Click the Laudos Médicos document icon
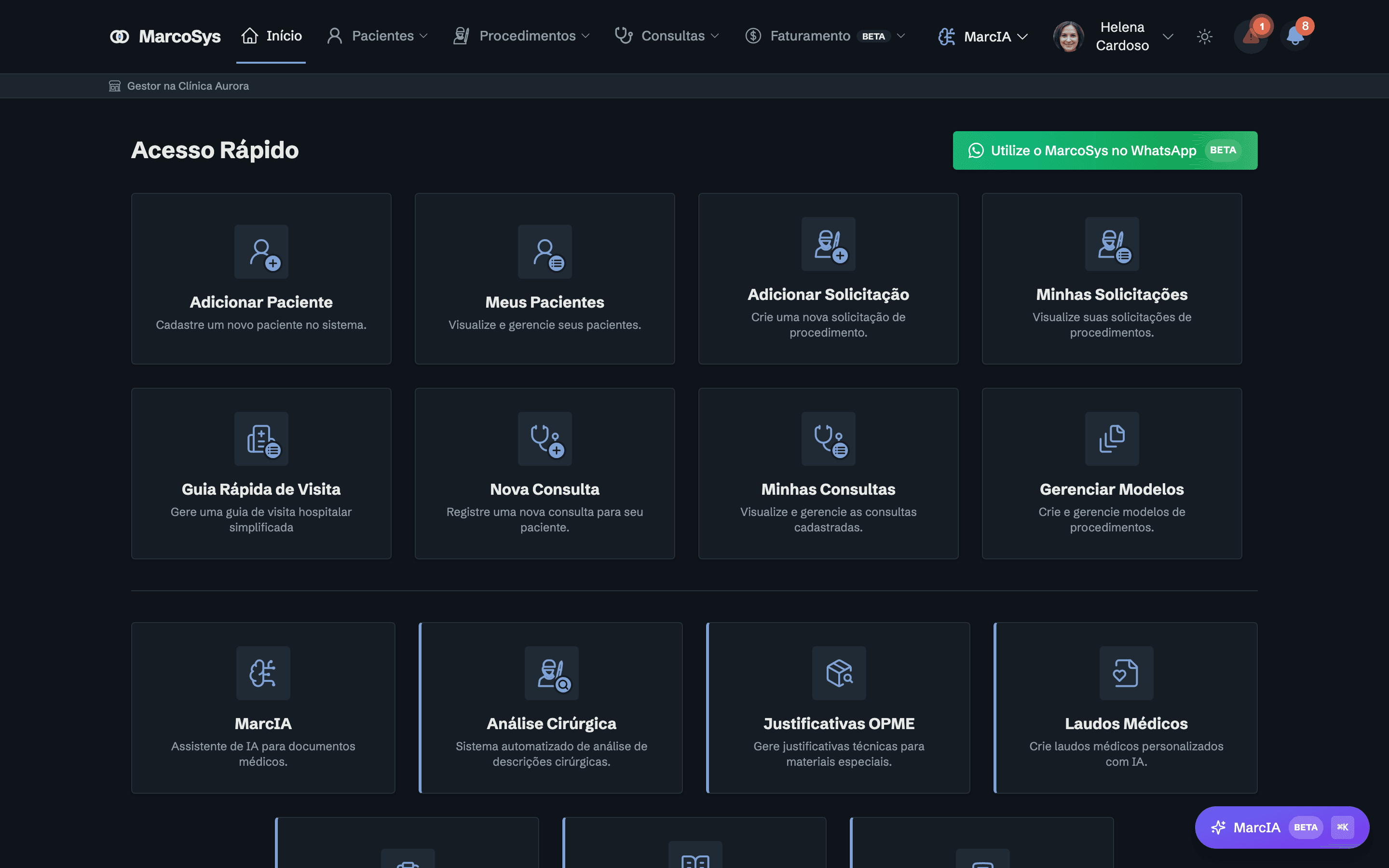The width and height of the screenshot is (1389, 868). click(x=1126, y=673)
